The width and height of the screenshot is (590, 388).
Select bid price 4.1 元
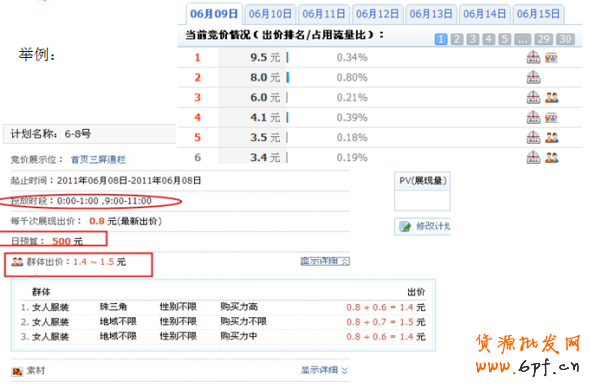pyautogui.click(x=265, y=117)
